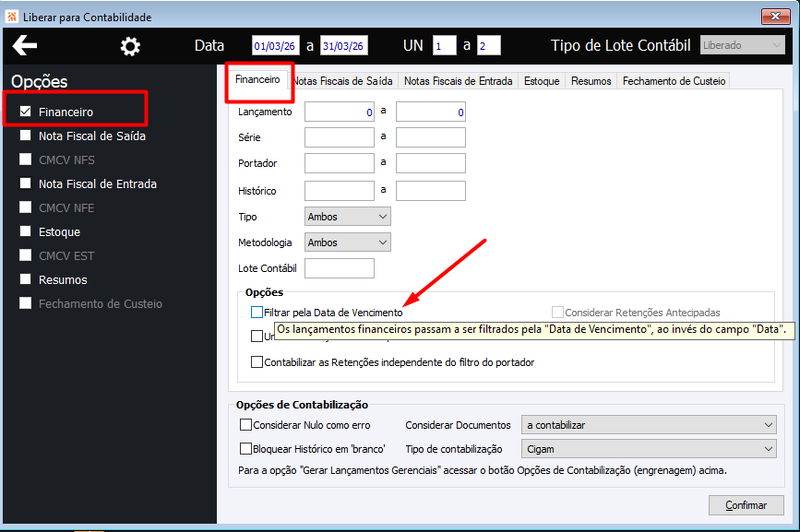
Task: Open the gear settings icon
Action: (x=130, y=46)
